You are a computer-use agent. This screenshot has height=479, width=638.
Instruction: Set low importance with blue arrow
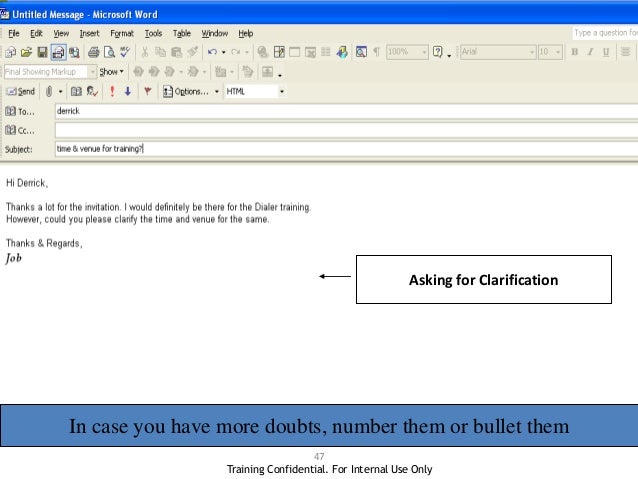click(x=128, y=91)
